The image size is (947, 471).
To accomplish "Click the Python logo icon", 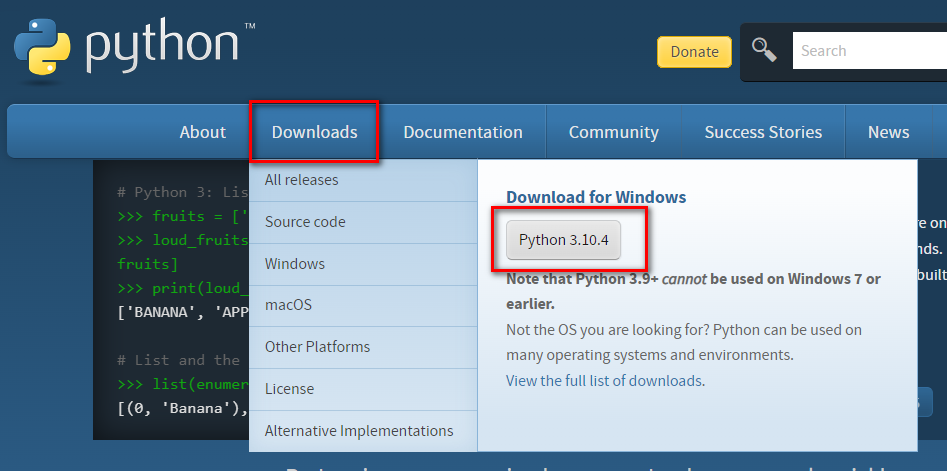I will click(x=42, y=45).
